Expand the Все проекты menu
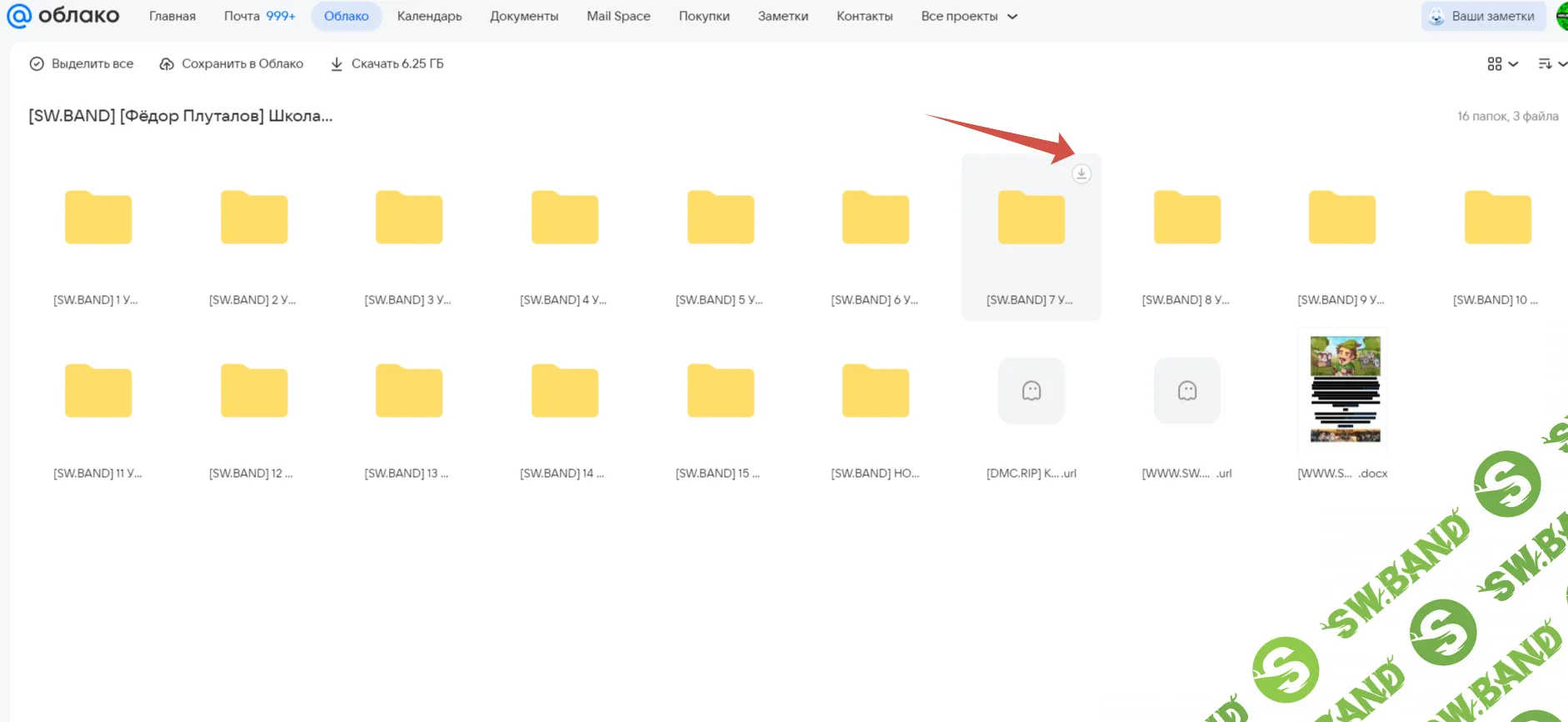Image resolution: width=1568 pixels, height=722 pixels. tap(969, 17)
